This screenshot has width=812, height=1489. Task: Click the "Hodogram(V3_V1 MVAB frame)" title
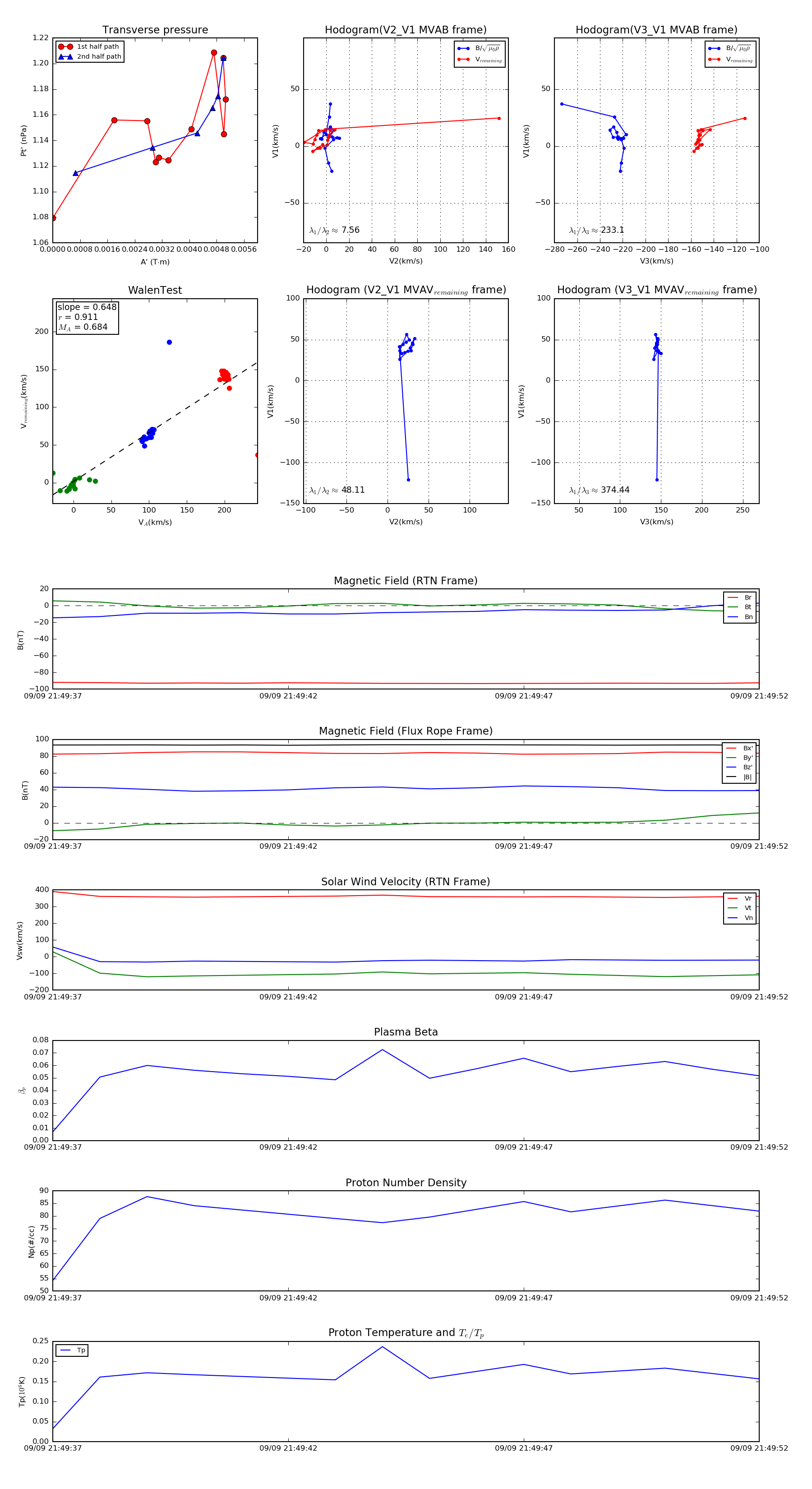coord(656,30)
